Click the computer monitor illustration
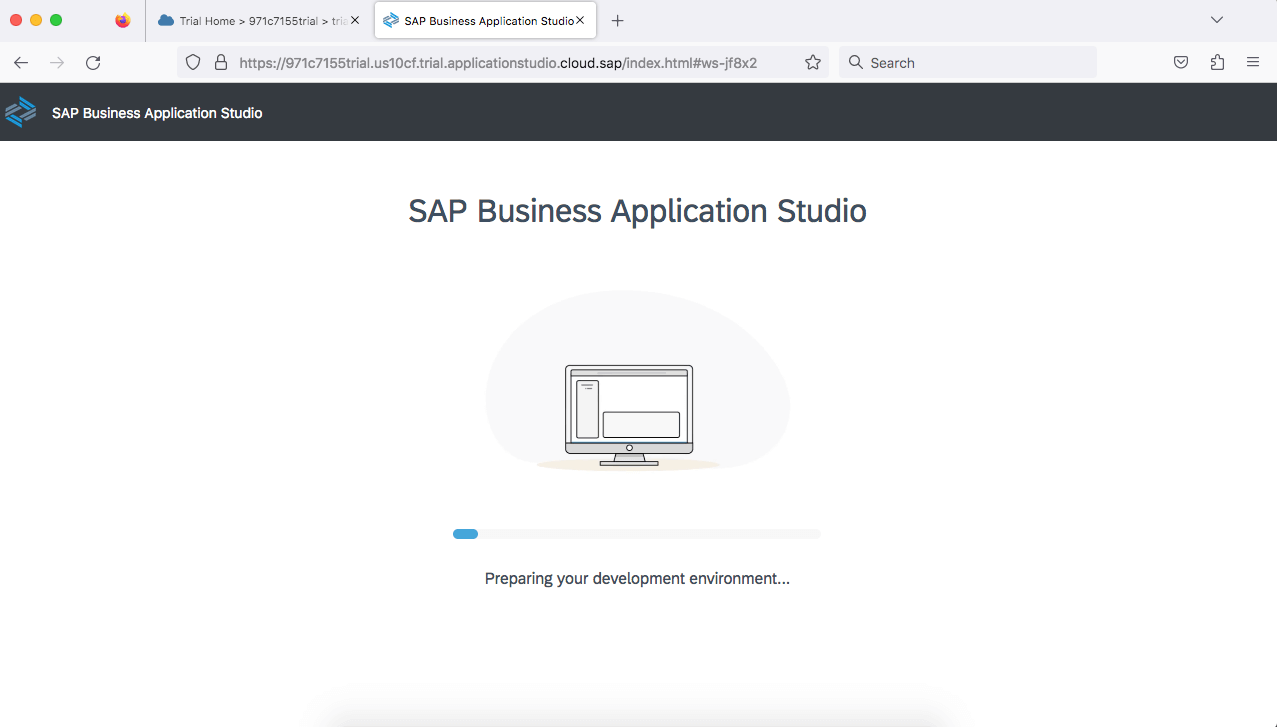The width and height of the screenshot is (1277, 727). click(629, 415)
